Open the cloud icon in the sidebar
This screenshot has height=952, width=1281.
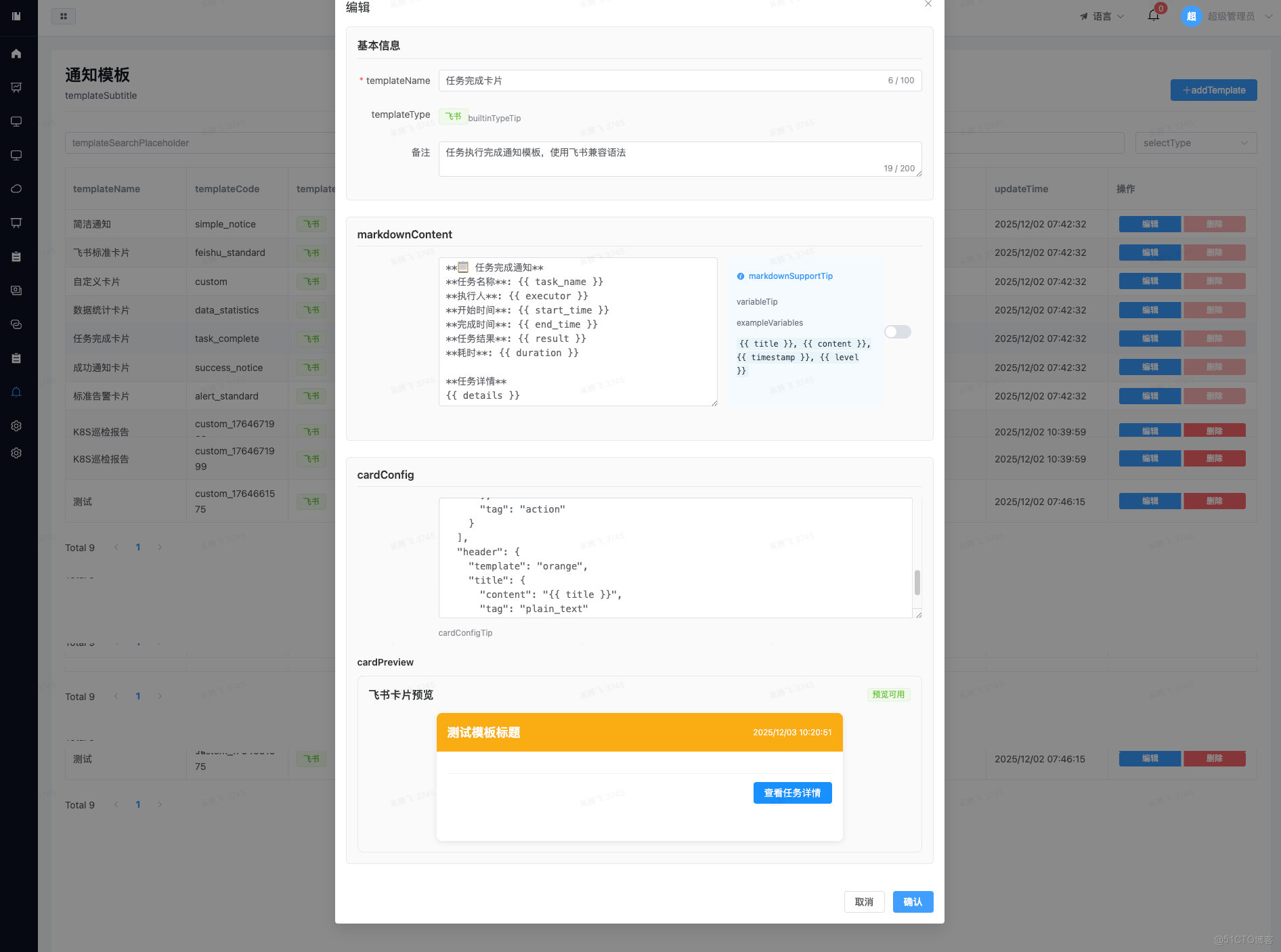[x=16, y=189]
